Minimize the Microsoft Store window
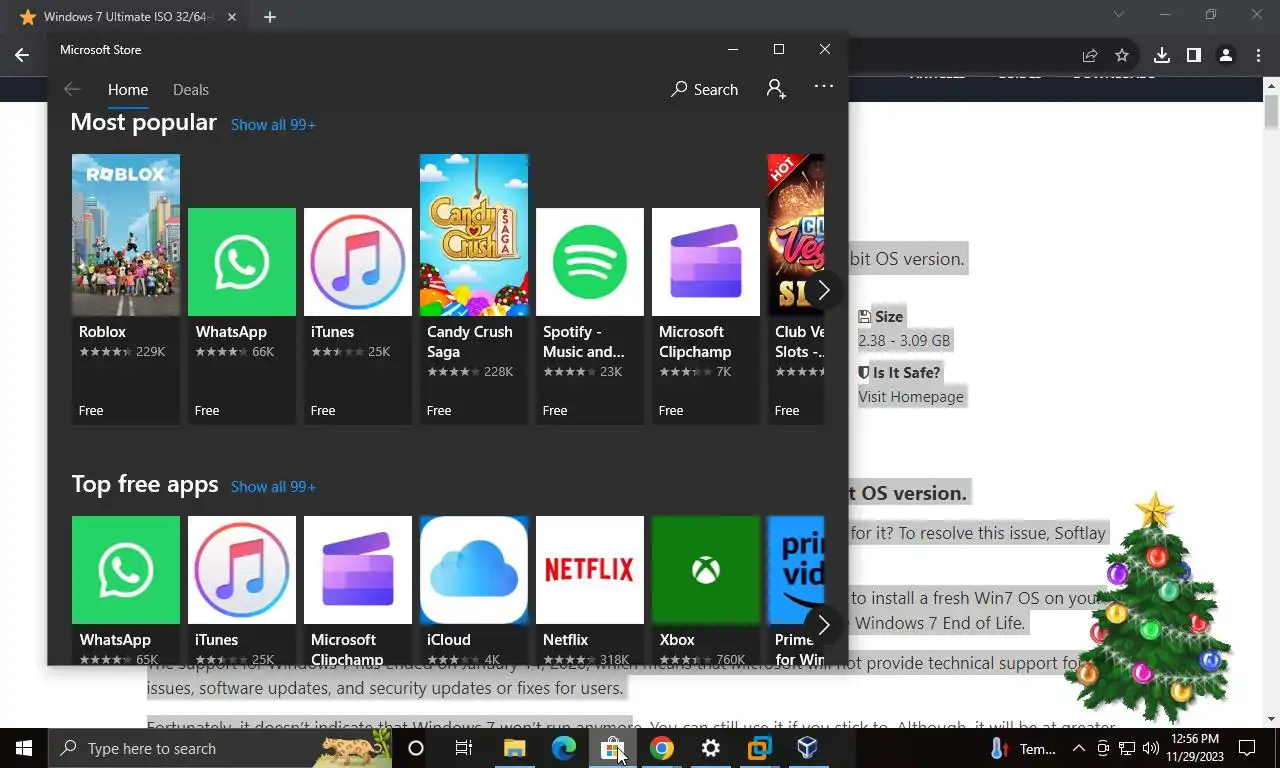 tap(733, 49)
